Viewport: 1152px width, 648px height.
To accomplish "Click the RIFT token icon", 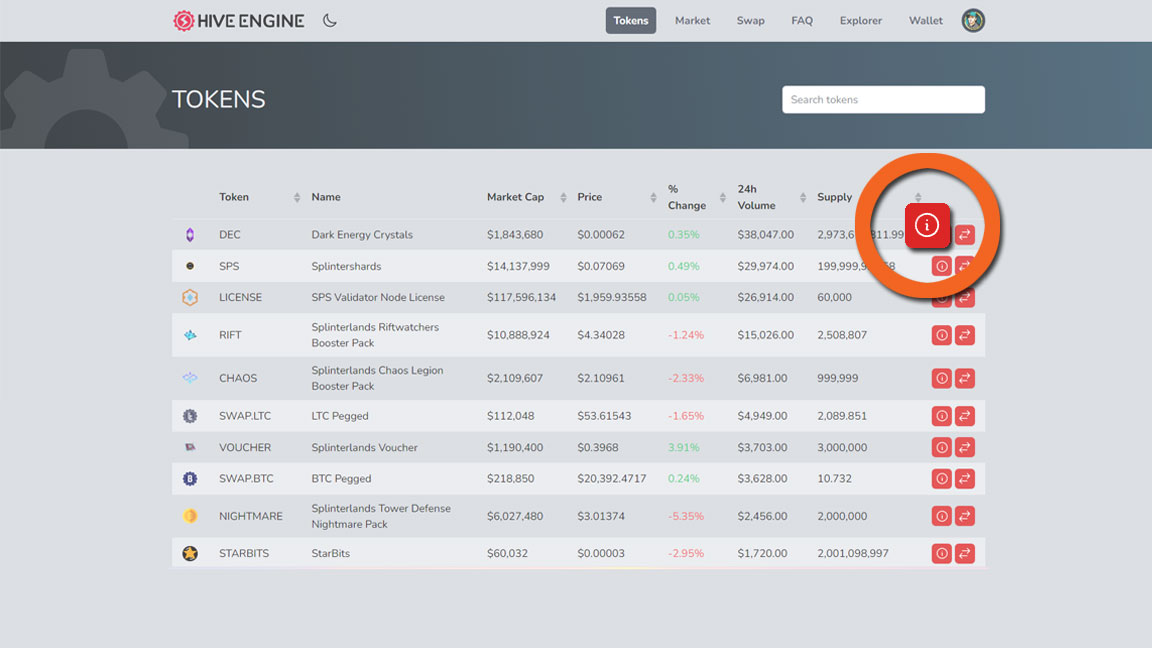I will (190, 335).
